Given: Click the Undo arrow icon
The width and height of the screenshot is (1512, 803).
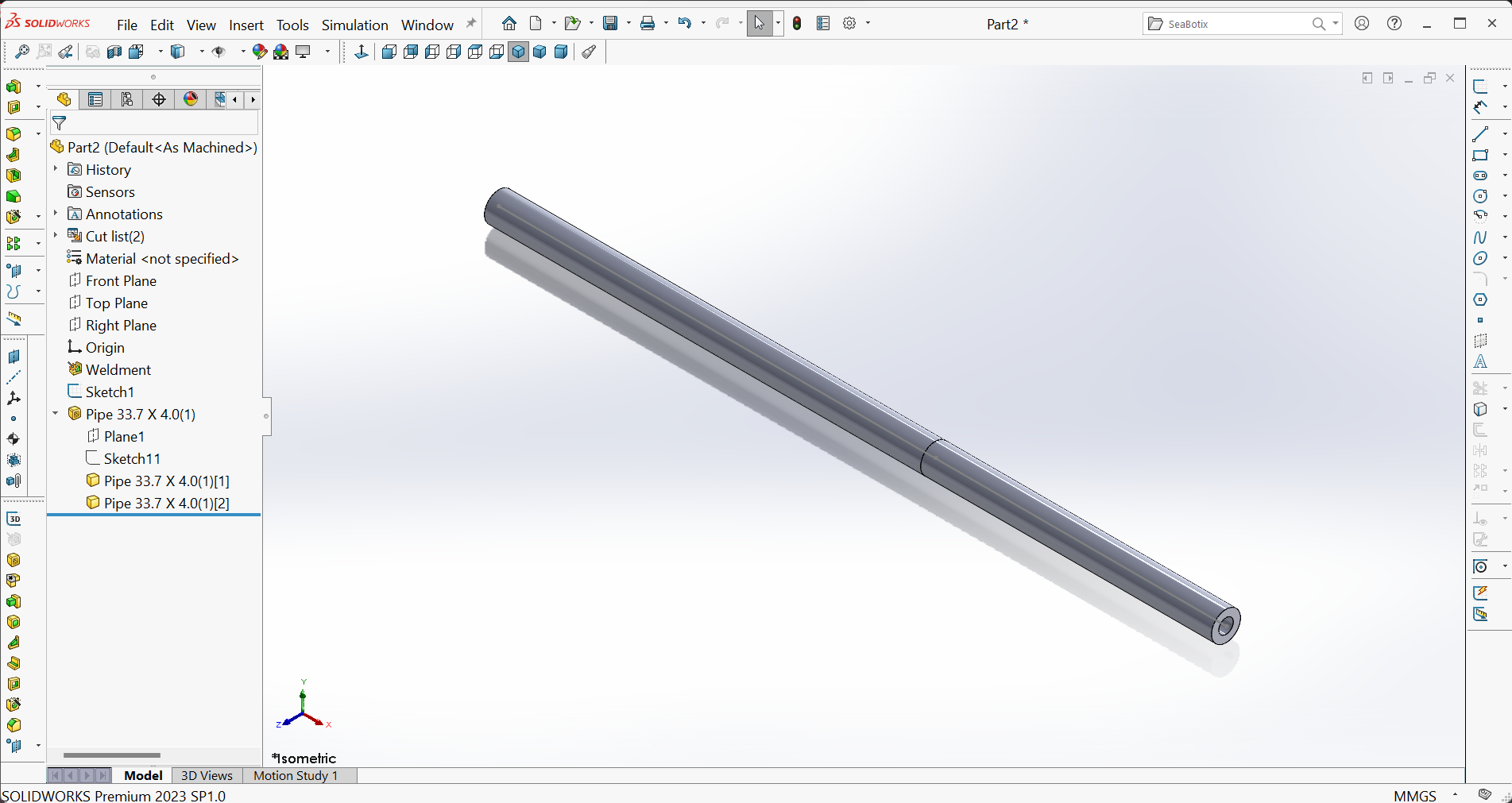Looking at the screenshot, I should coord(684,24).
